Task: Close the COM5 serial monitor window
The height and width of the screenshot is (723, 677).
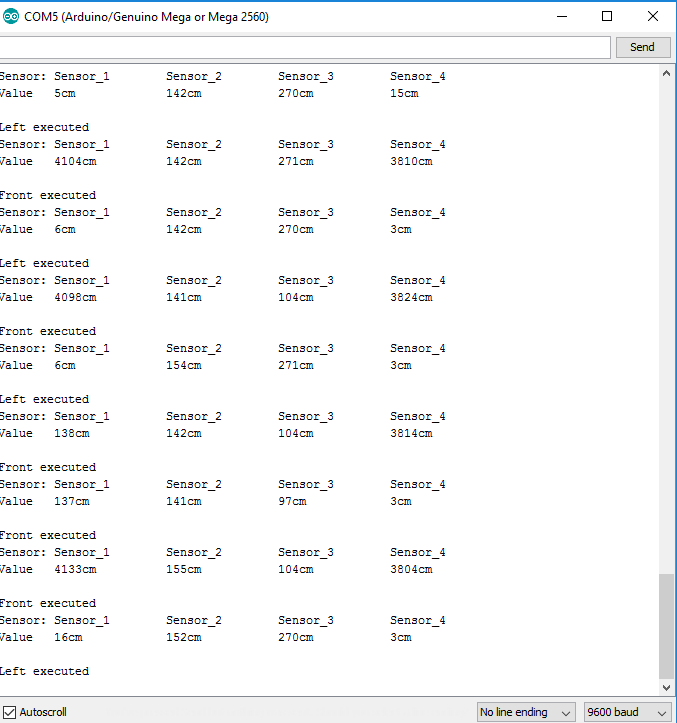Action: point(653,17)
